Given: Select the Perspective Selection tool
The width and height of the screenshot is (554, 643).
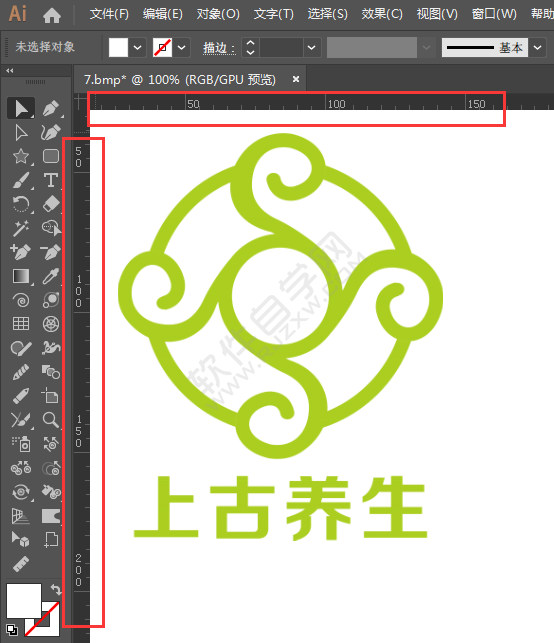Looking at the screenshot, I should [x=21, y=540].
